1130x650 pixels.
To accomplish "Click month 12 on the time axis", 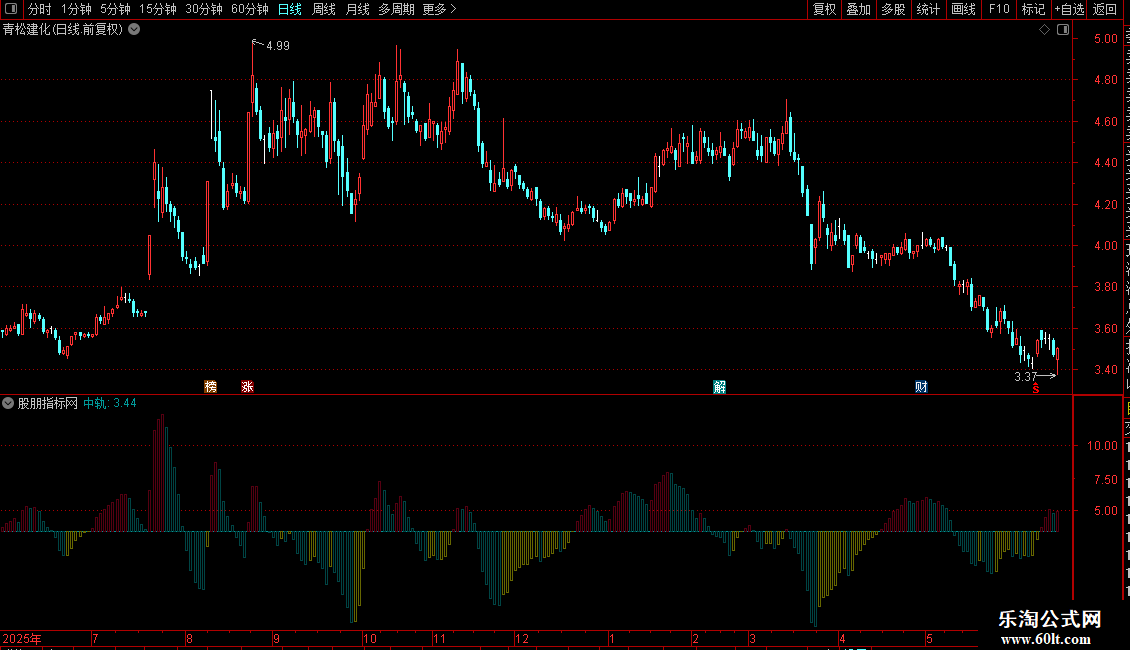I will tap(522, 639).
